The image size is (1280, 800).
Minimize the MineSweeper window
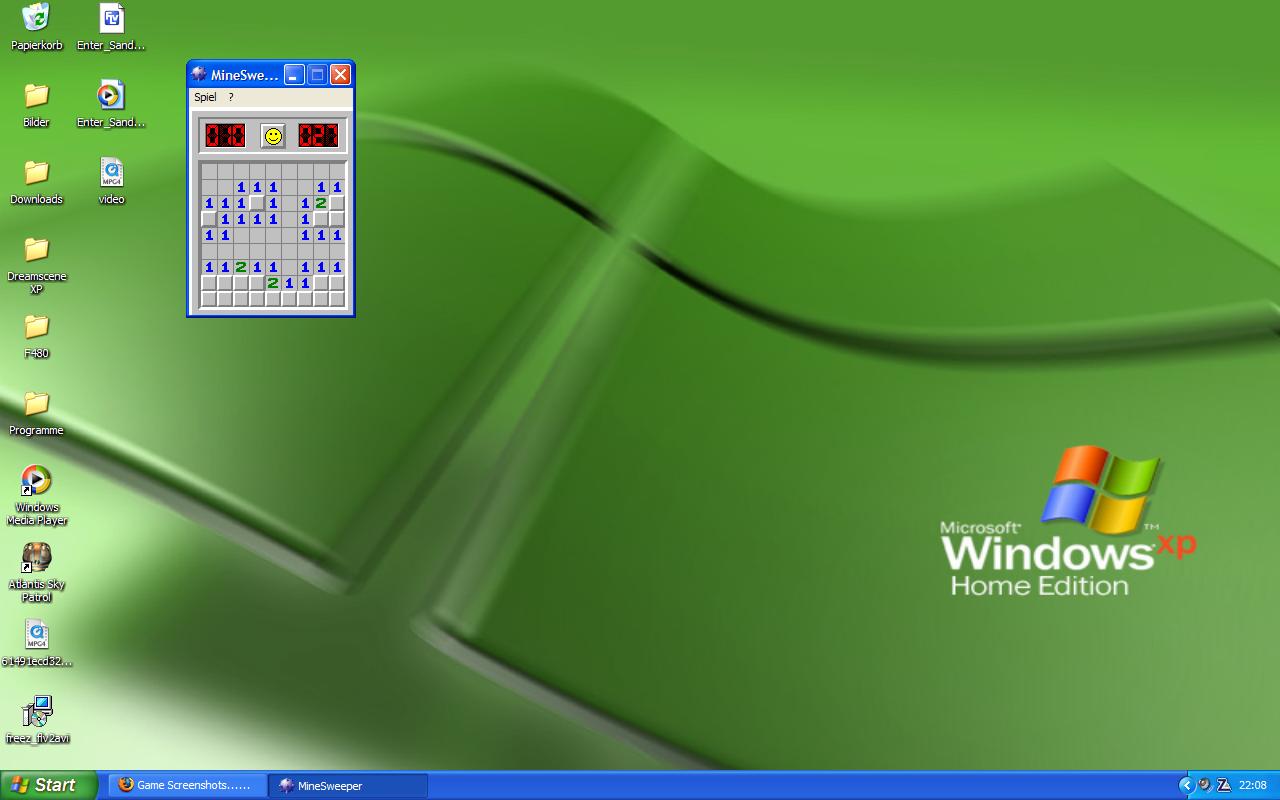tap(294, 74)
